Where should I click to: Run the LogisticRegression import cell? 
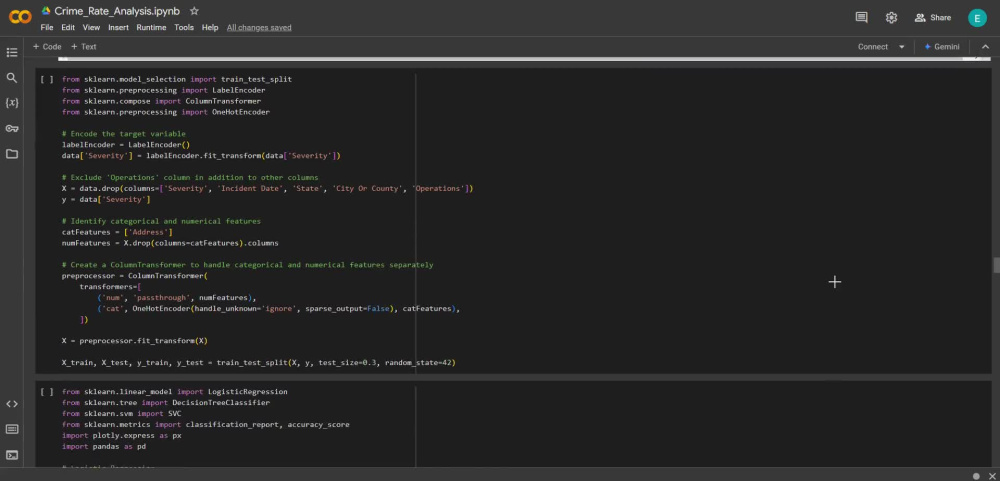coord(47,392)
